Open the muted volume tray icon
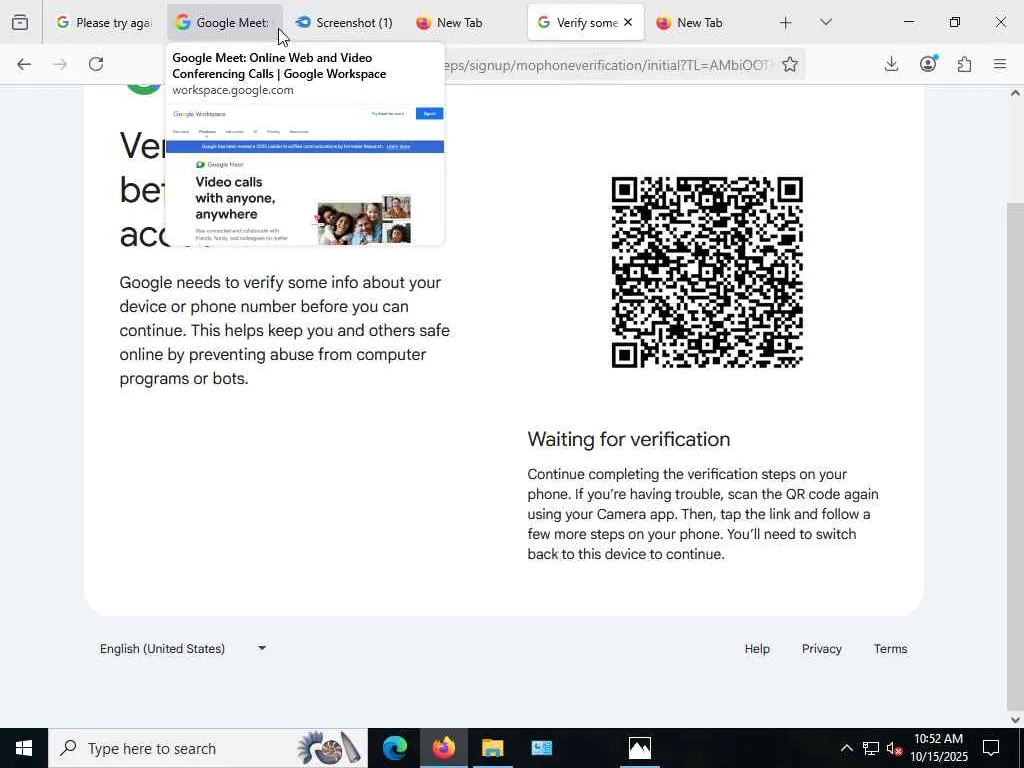 tap(894, 748)
